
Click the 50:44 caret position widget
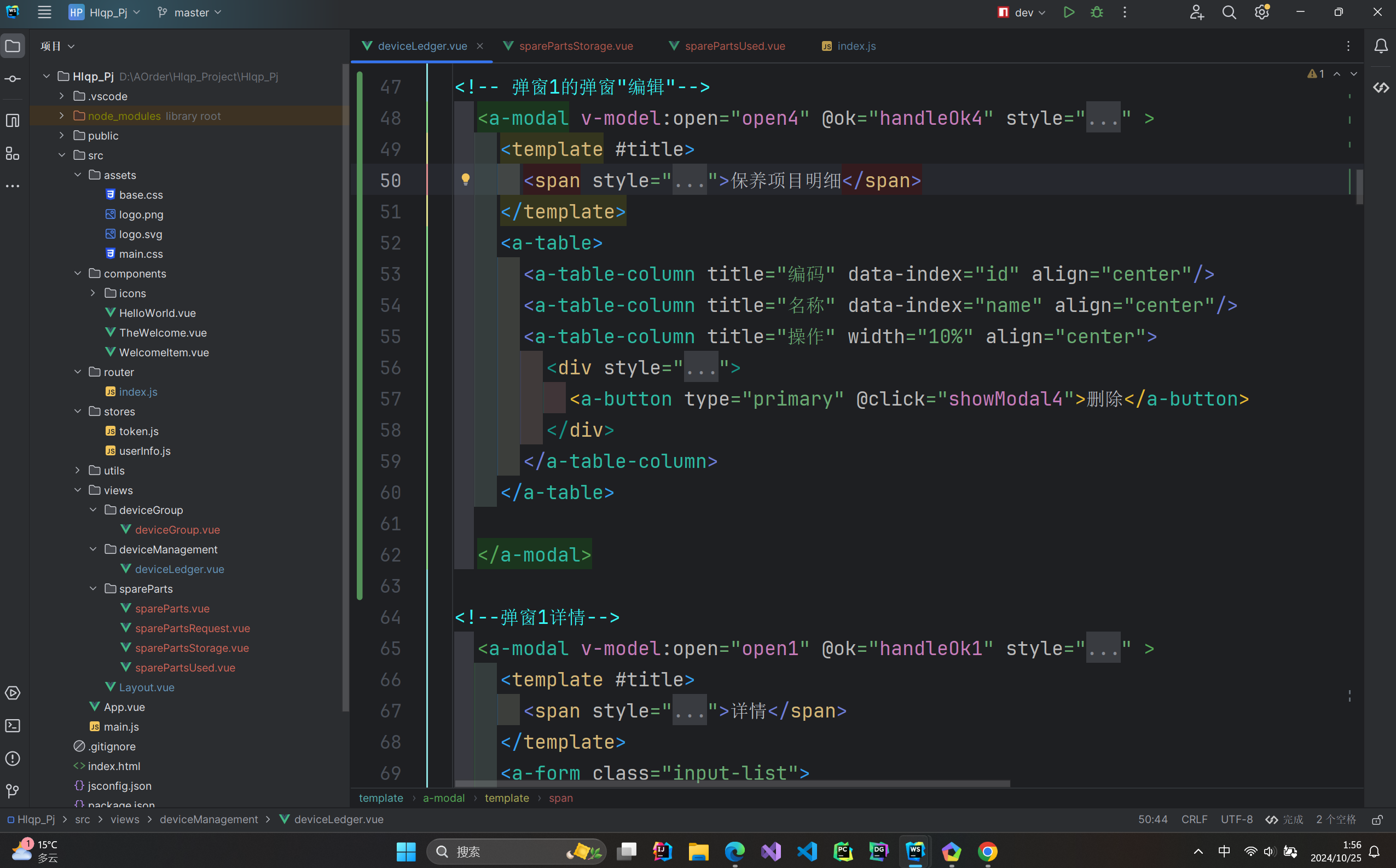pos(1152,819)
